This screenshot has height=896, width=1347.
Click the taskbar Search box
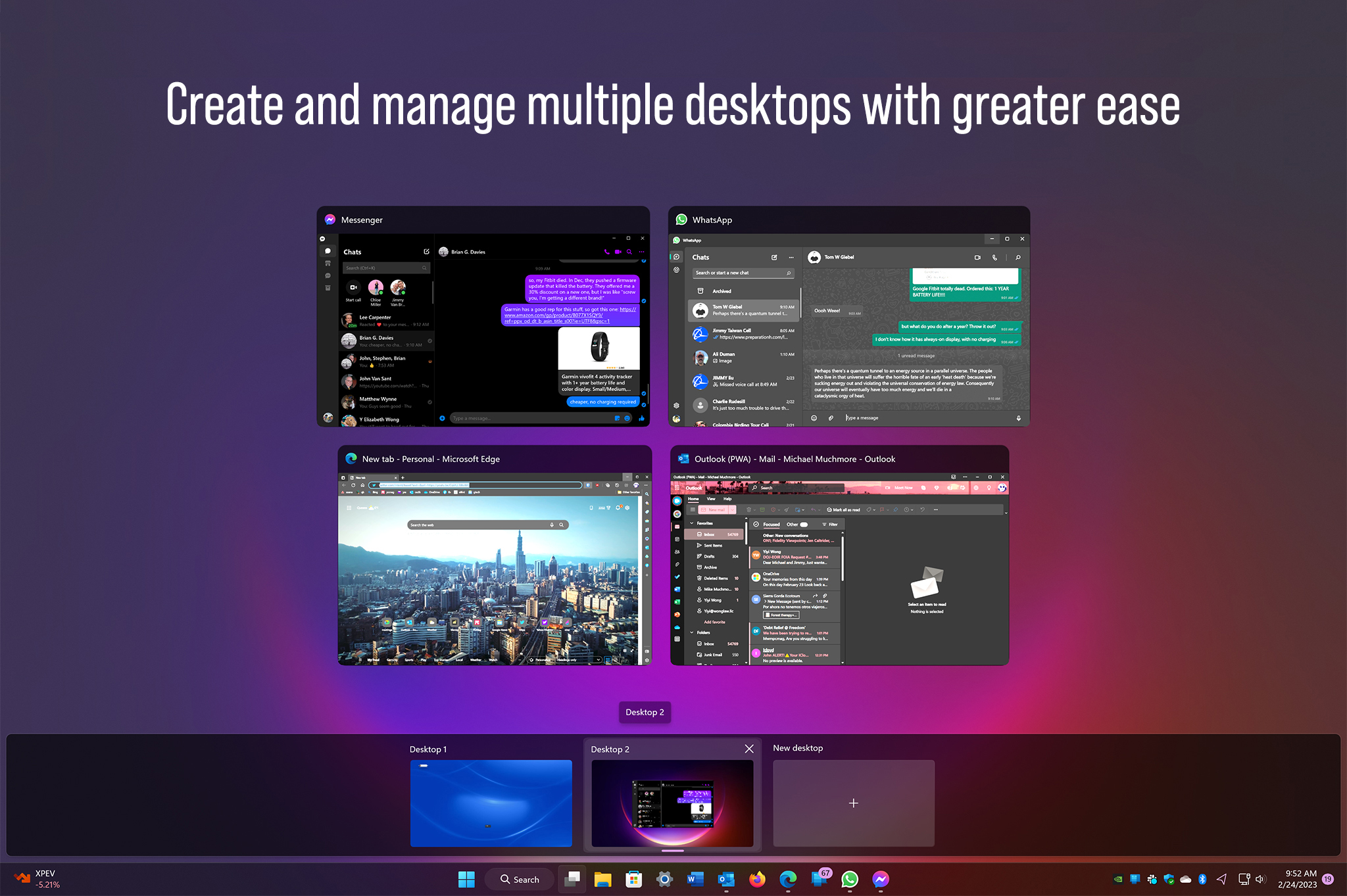point(519,880)
